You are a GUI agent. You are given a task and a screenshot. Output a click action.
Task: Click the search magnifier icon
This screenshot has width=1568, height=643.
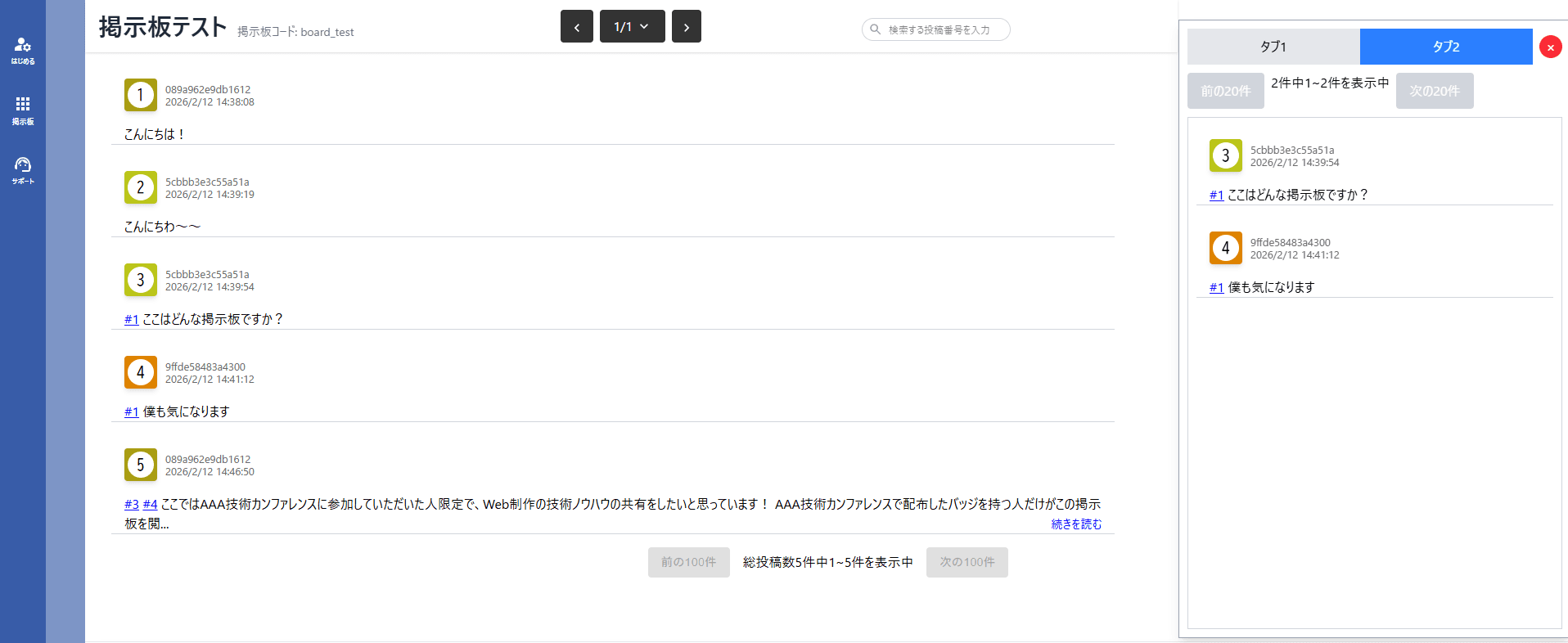(x=875, y=29)
